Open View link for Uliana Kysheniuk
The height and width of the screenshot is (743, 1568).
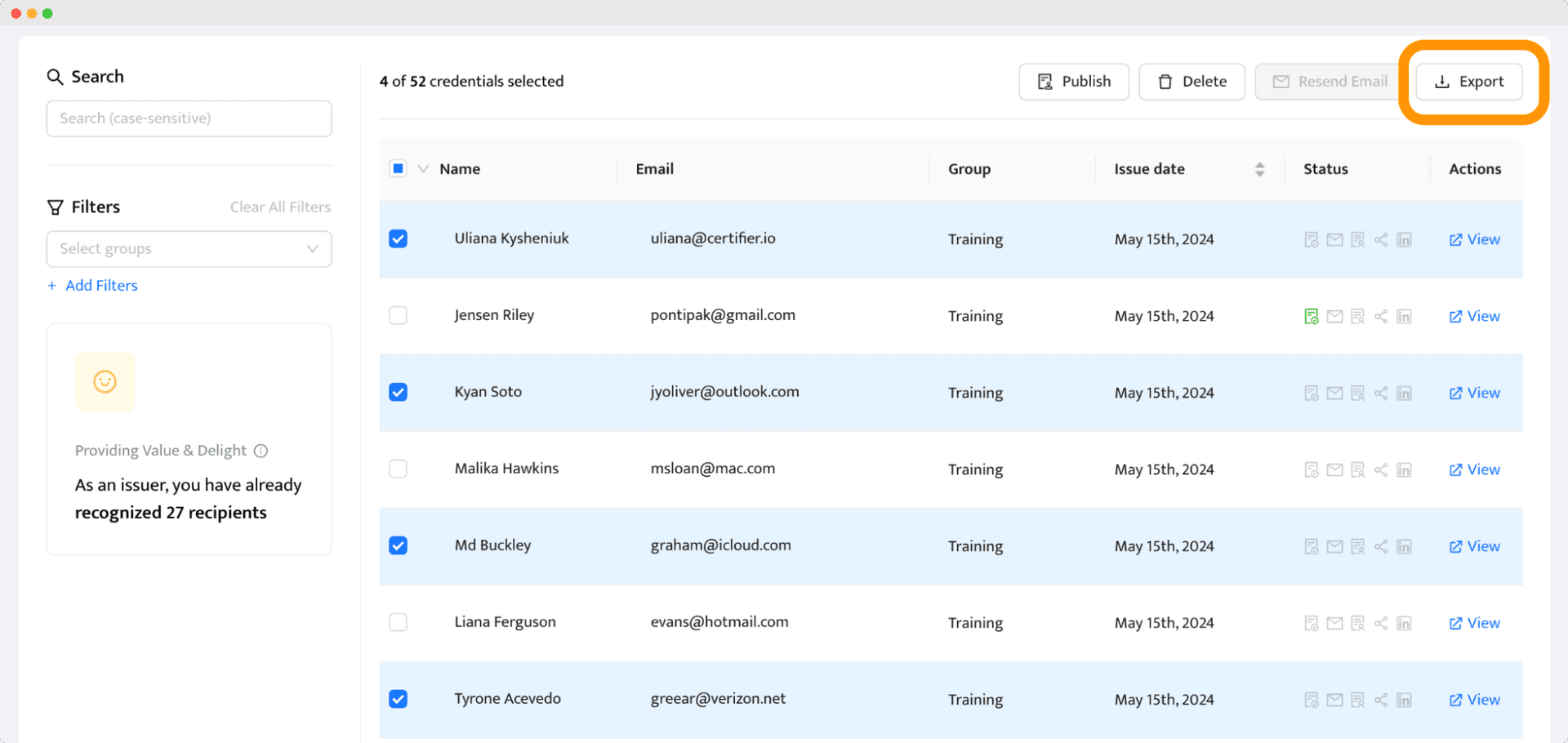click(x=1474, y=239)
